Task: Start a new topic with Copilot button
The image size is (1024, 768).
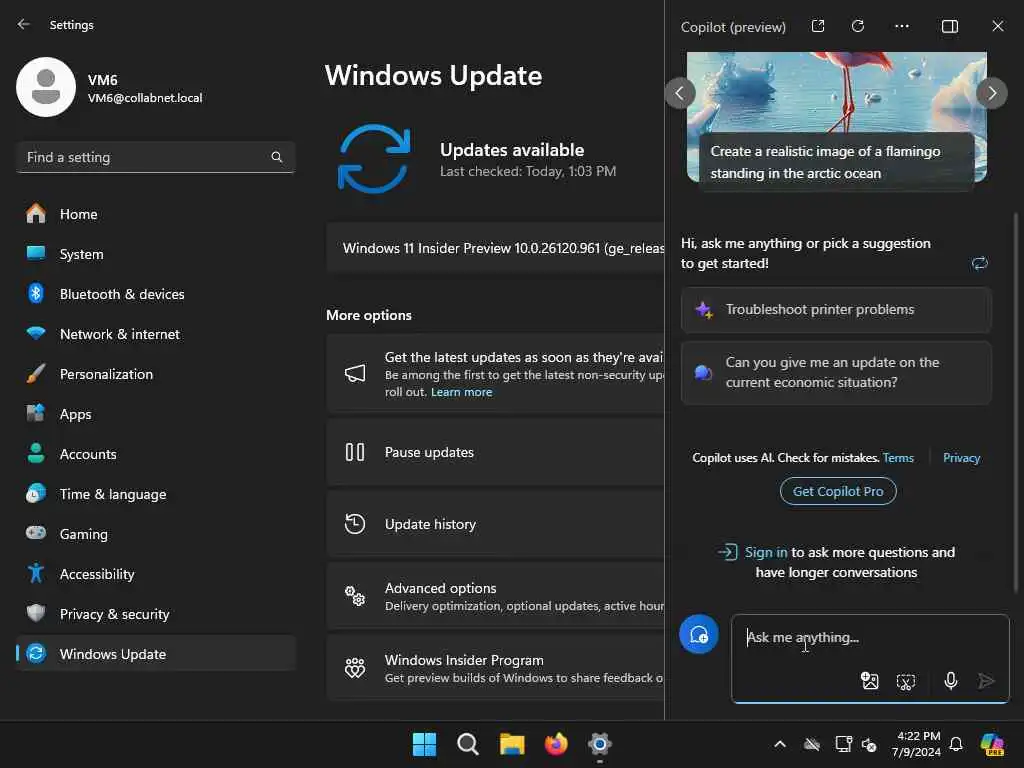Action: 699,634
